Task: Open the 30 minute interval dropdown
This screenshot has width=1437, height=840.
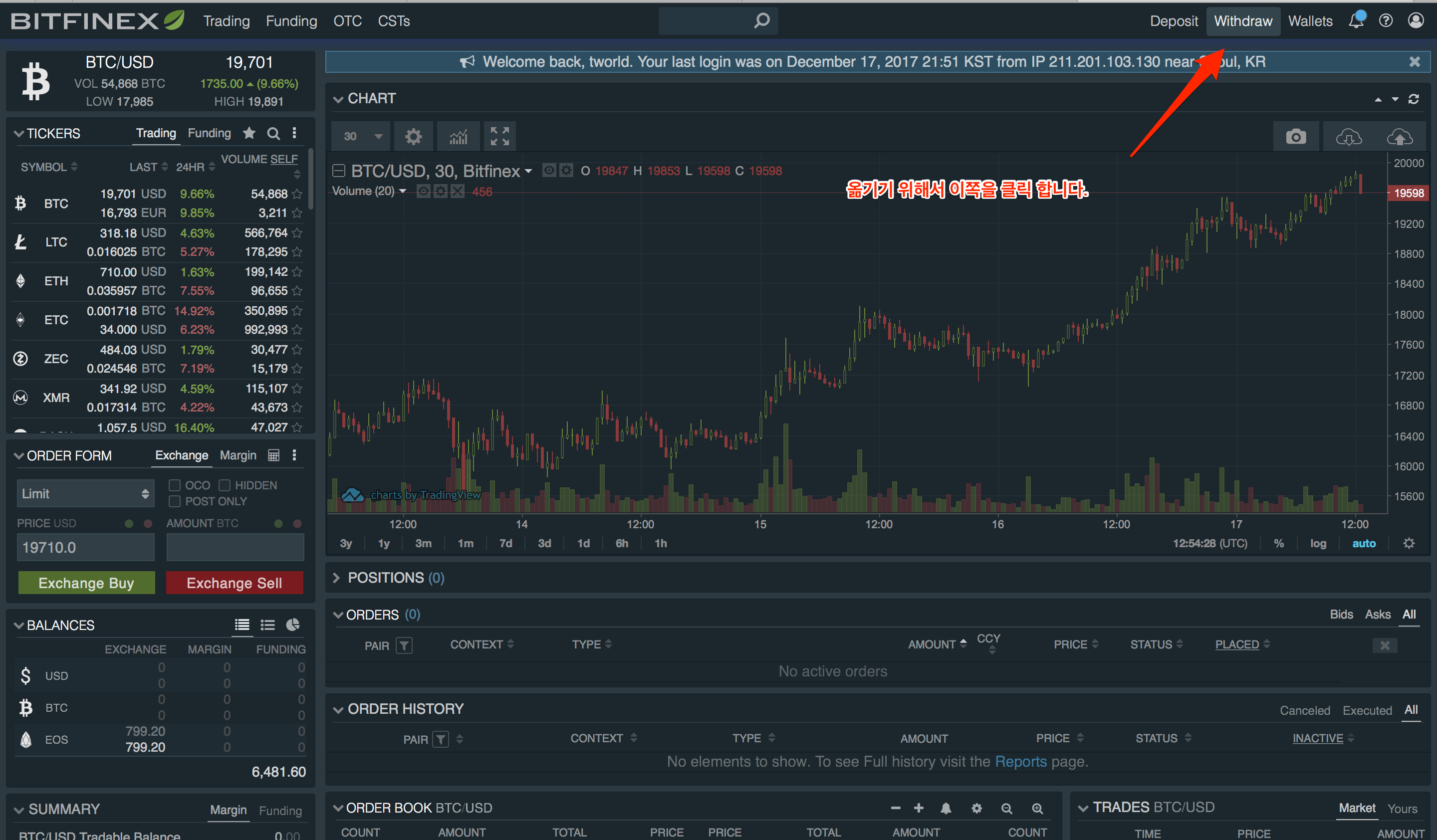Action: pyautogui.click(x=361, y=137)
